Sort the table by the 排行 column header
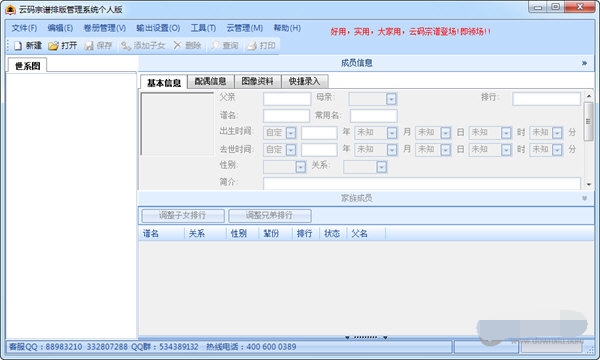The width and height of the screenshot is (600, 360). (x=306, y=233)
